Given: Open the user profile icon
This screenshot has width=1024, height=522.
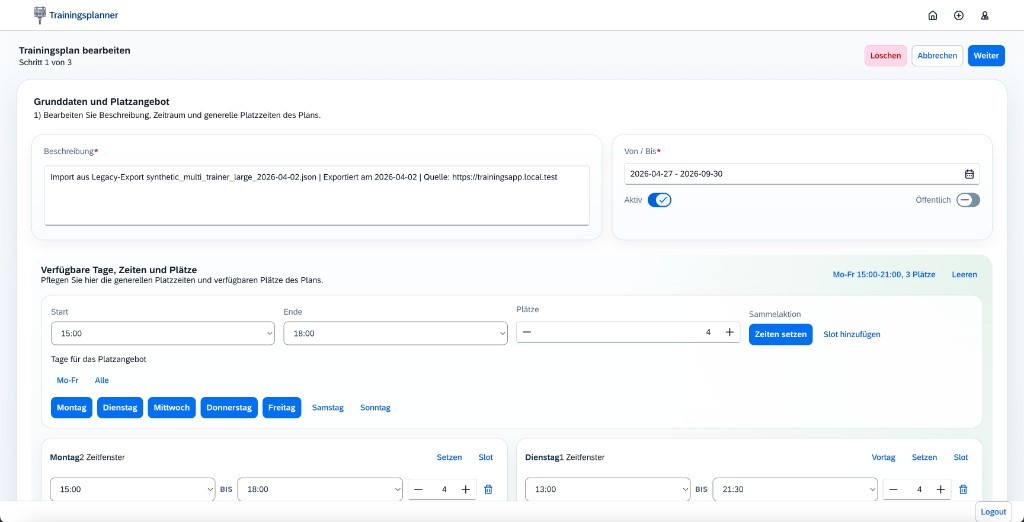Looking at the screenshot, I should 985,15.
